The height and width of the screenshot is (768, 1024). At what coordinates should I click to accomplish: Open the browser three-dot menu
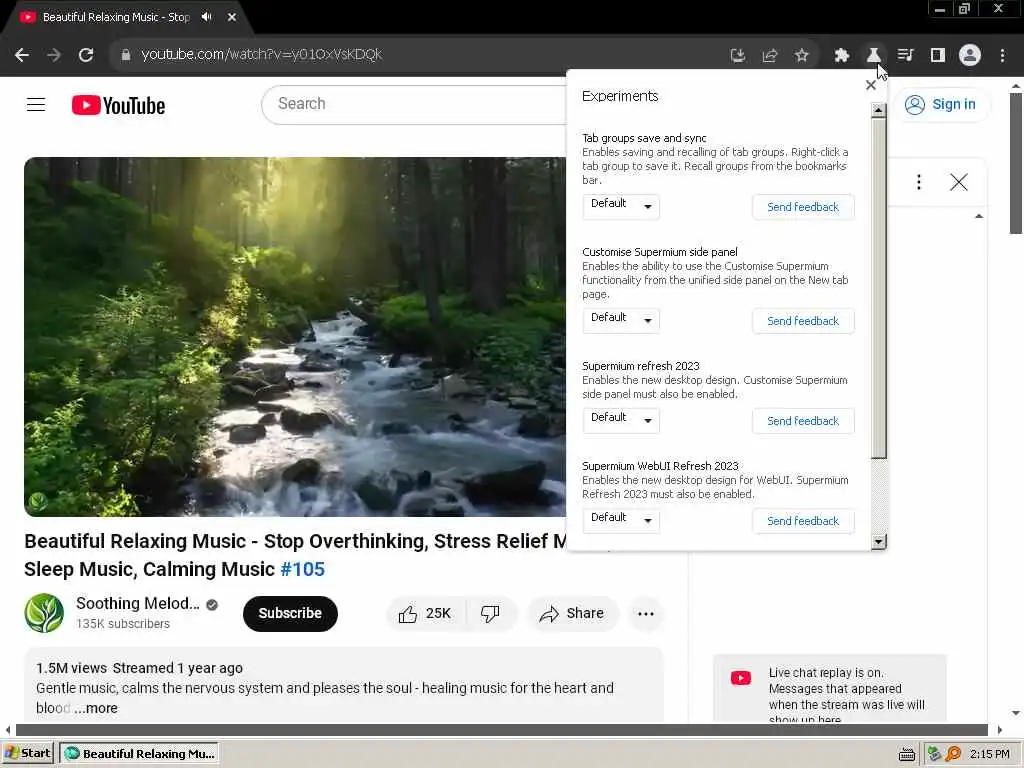pos(1002,56)
